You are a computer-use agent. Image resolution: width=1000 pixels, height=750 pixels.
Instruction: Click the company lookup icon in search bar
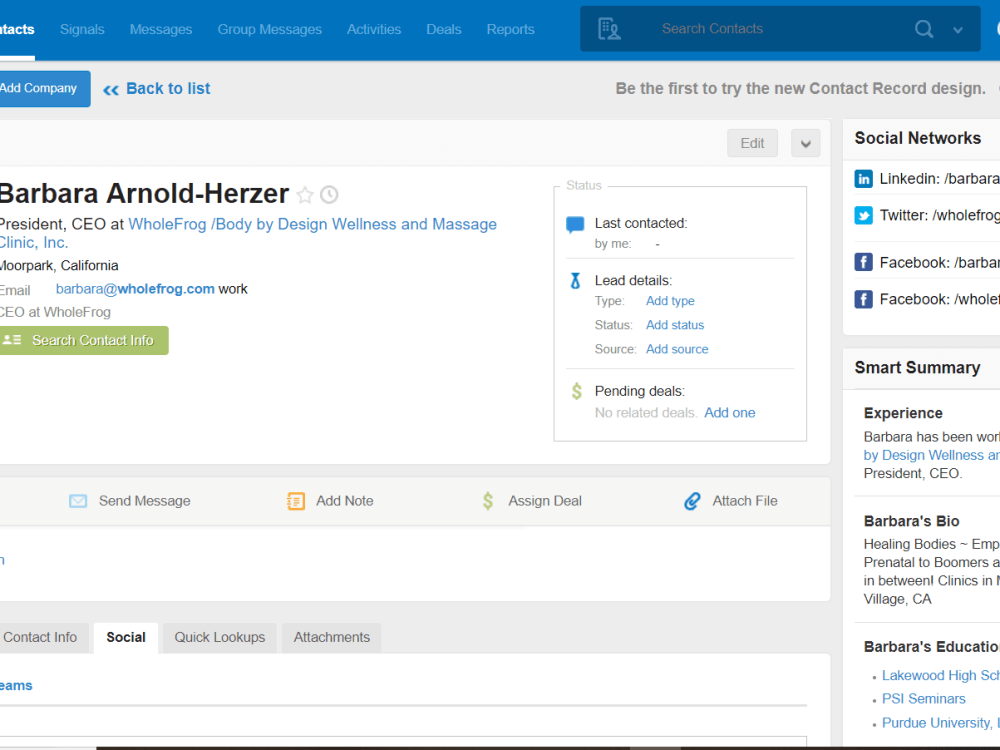(x=609, y=29)
